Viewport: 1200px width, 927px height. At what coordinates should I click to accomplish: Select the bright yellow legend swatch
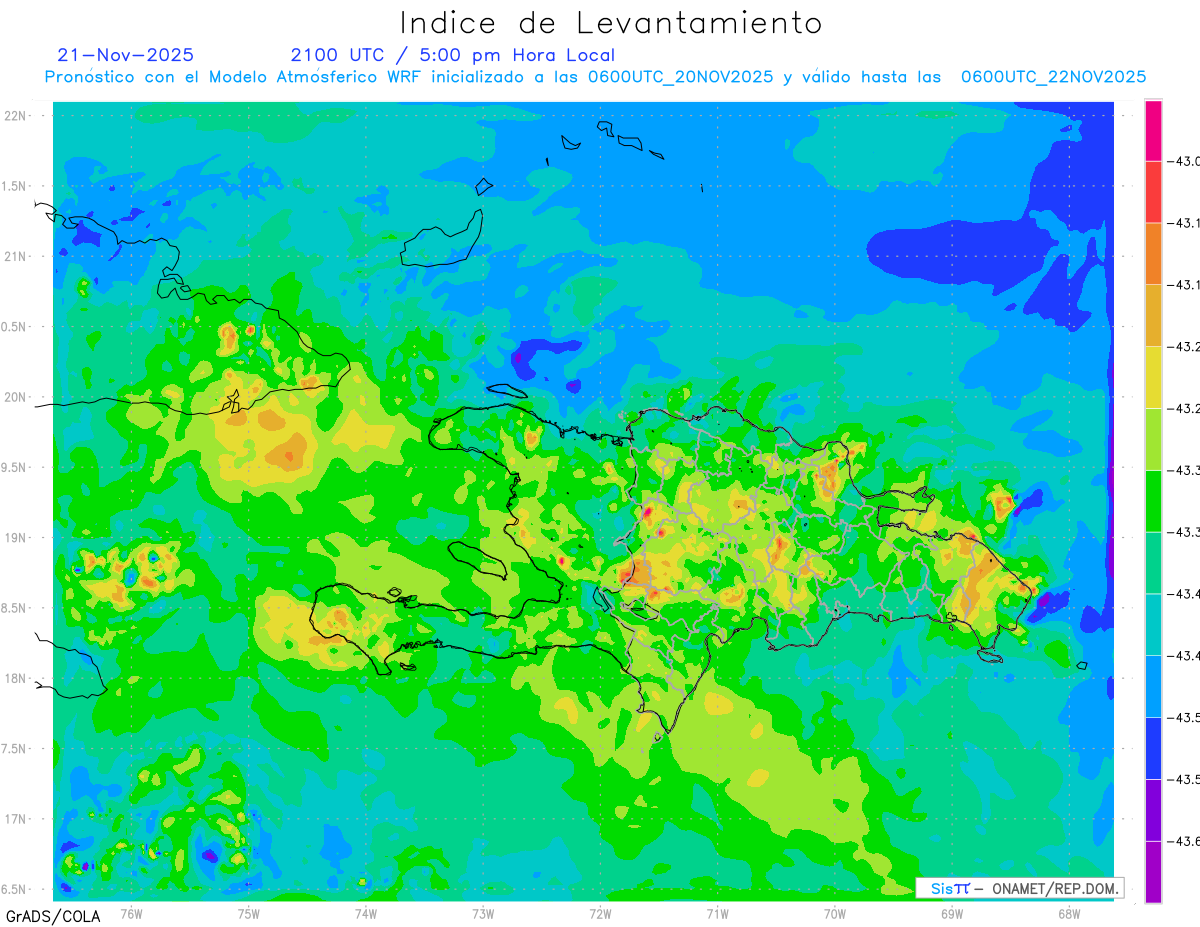point(1153,377)
